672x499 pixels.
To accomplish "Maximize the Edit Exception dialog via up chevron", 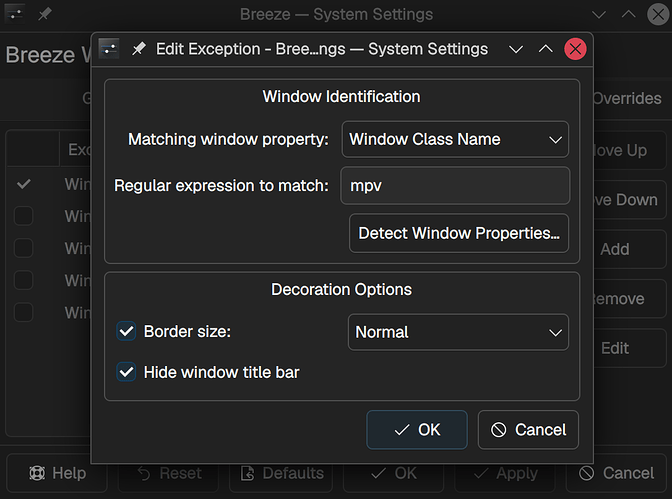I will click(x=546, y=49).
